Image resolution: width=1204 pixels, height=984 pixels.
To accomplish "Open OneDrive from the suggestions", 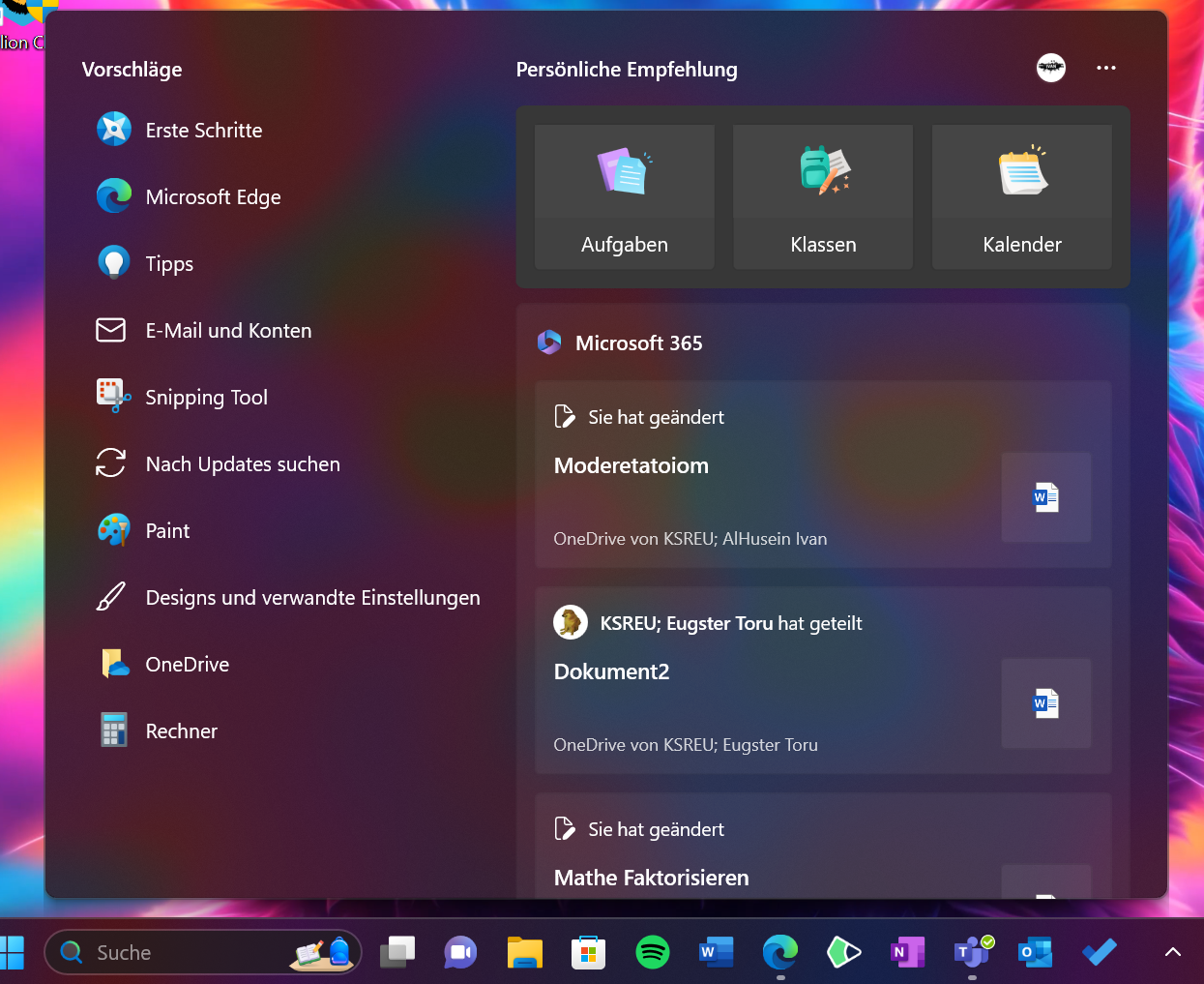I will click(x=187, y=665).
